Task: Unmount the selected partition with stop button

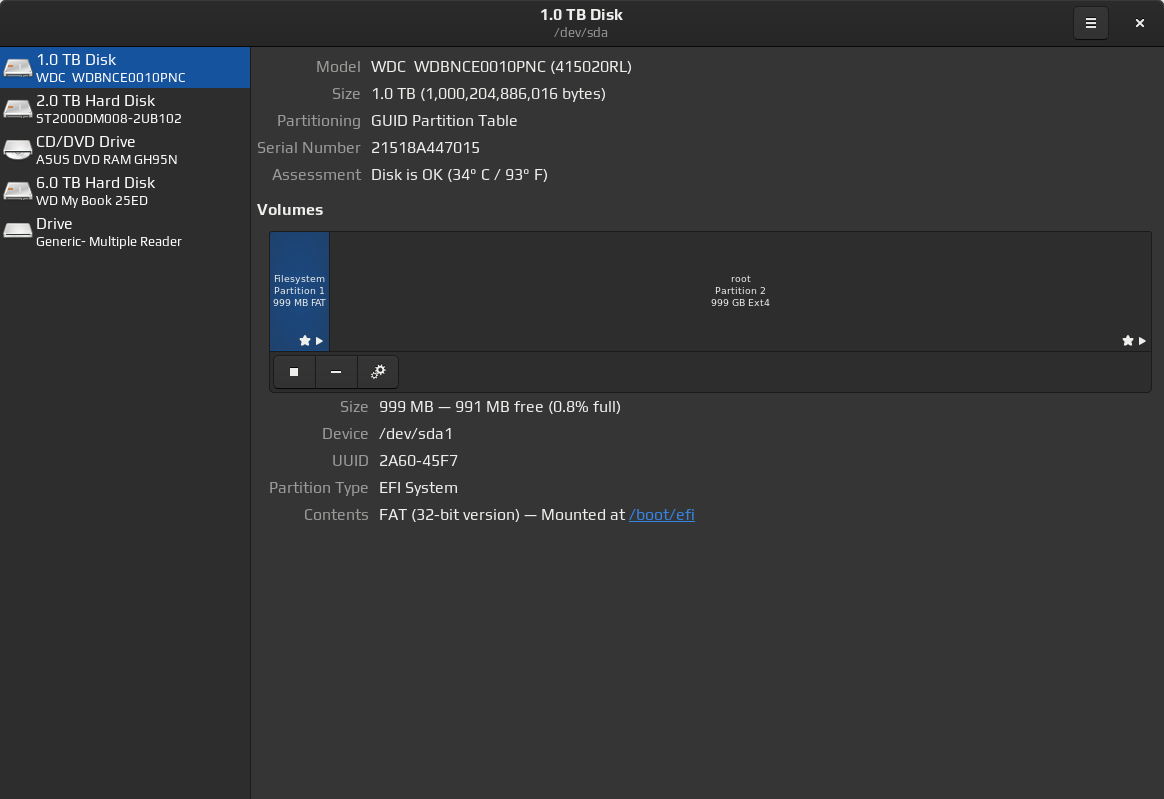Action: click(294, 372)
